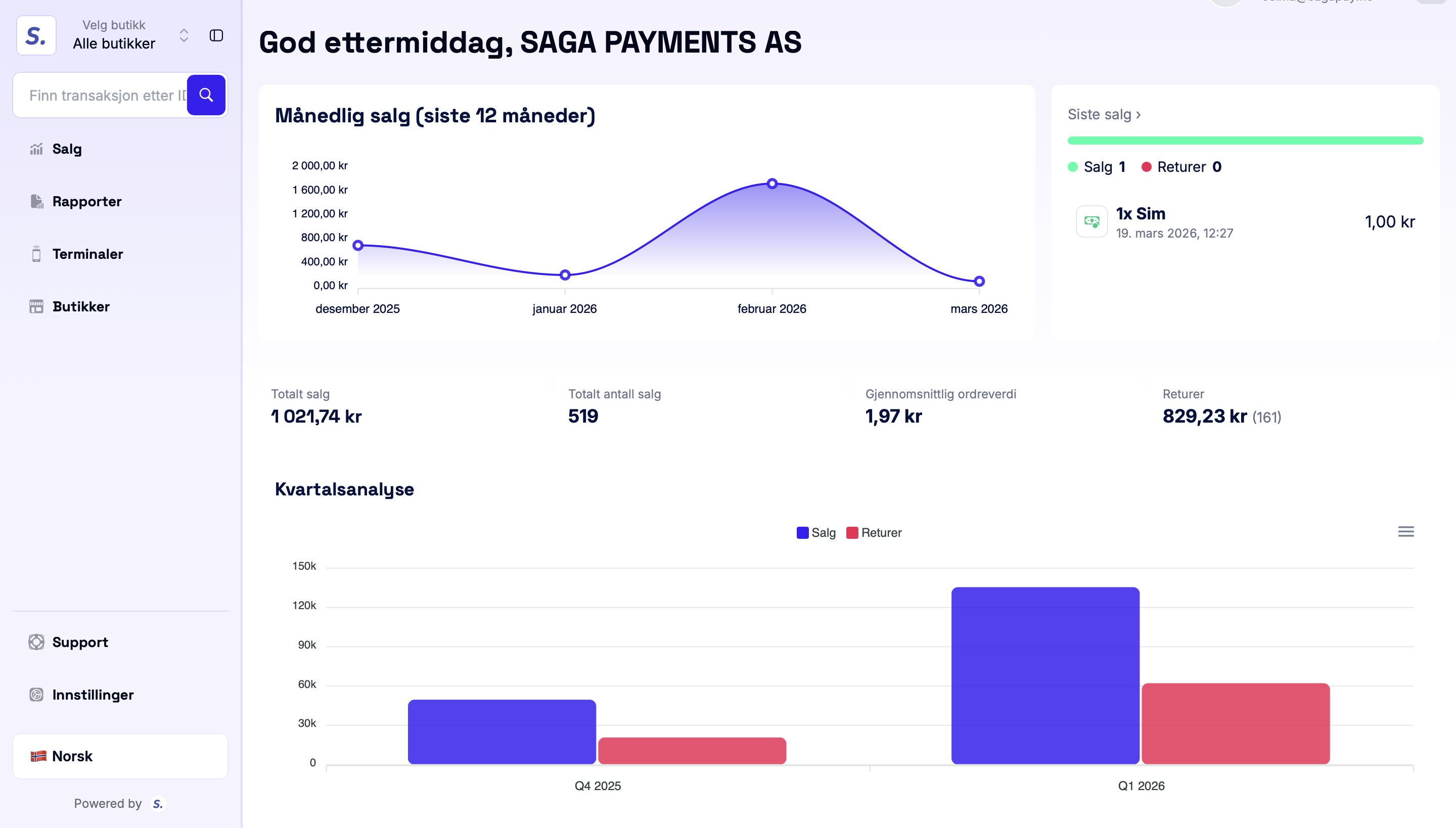Open the Salg section from the sidebar

click(x=68, y=149)
